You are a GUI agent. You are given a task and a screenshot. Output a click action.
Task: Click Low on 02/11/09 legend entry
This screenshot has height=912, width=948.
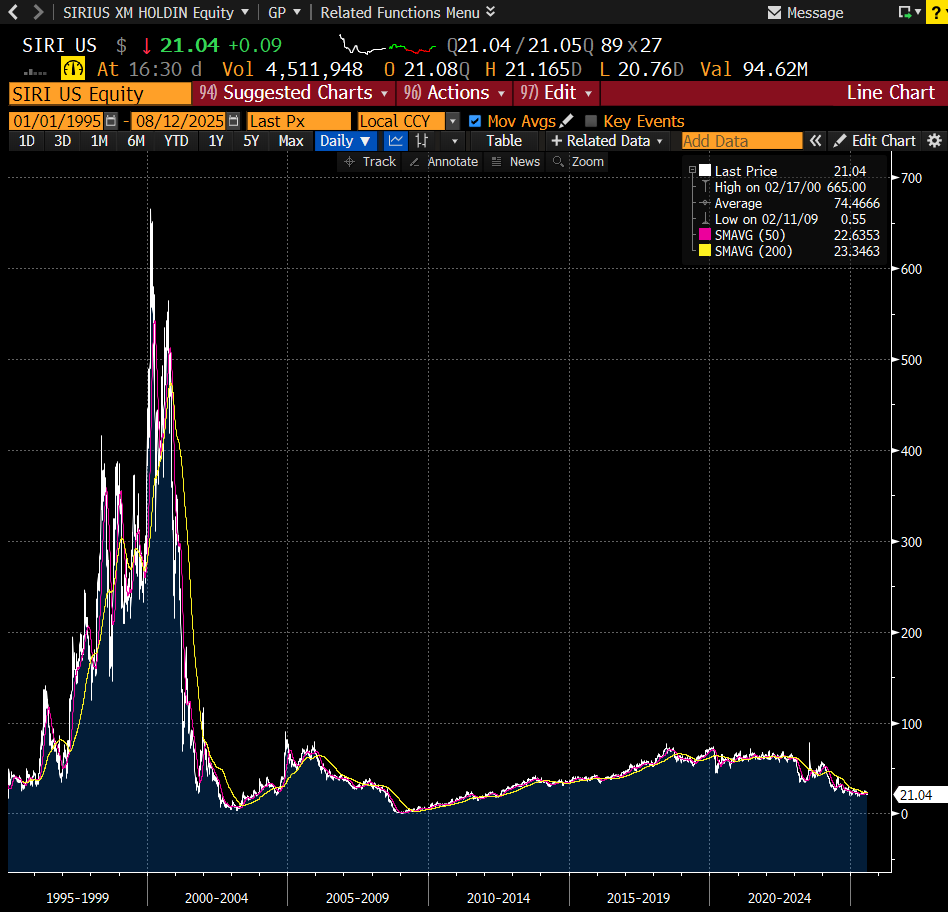790,219
